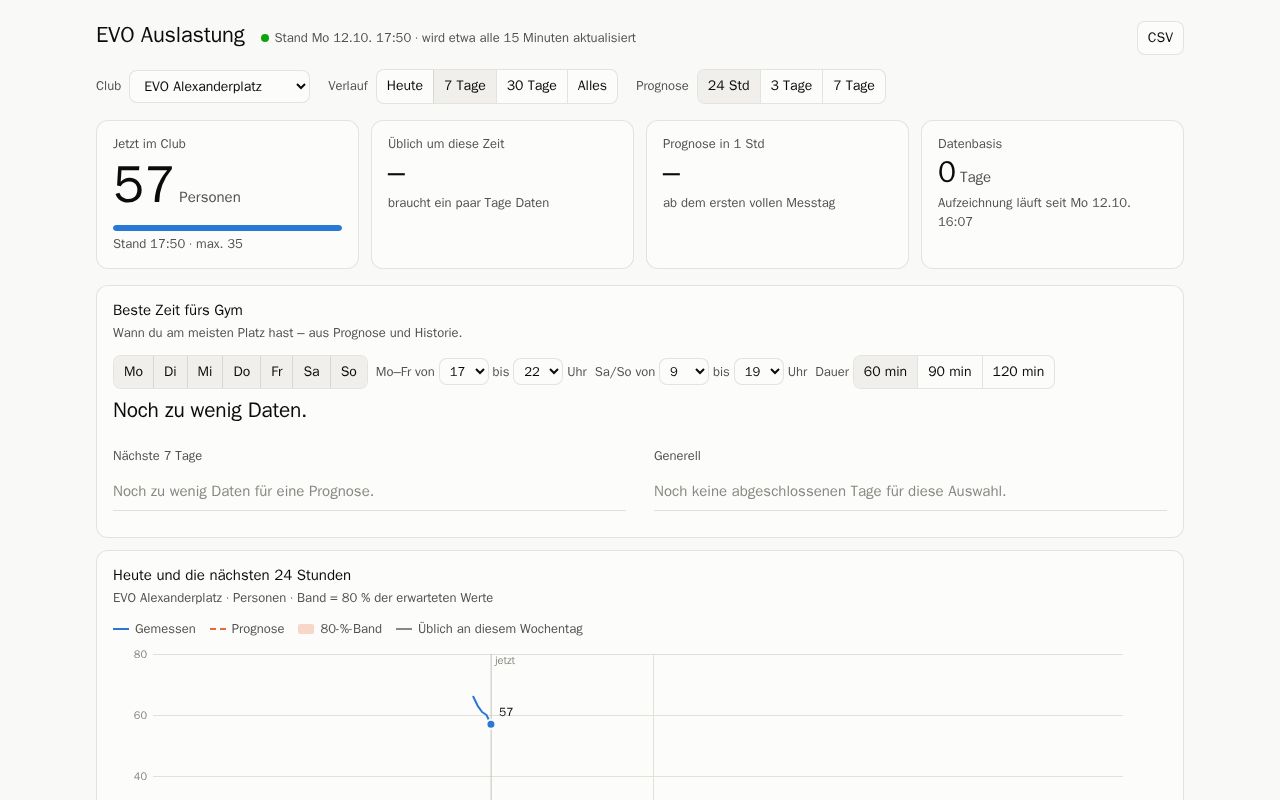Toggle the So weekday filter

coord(349,372)
